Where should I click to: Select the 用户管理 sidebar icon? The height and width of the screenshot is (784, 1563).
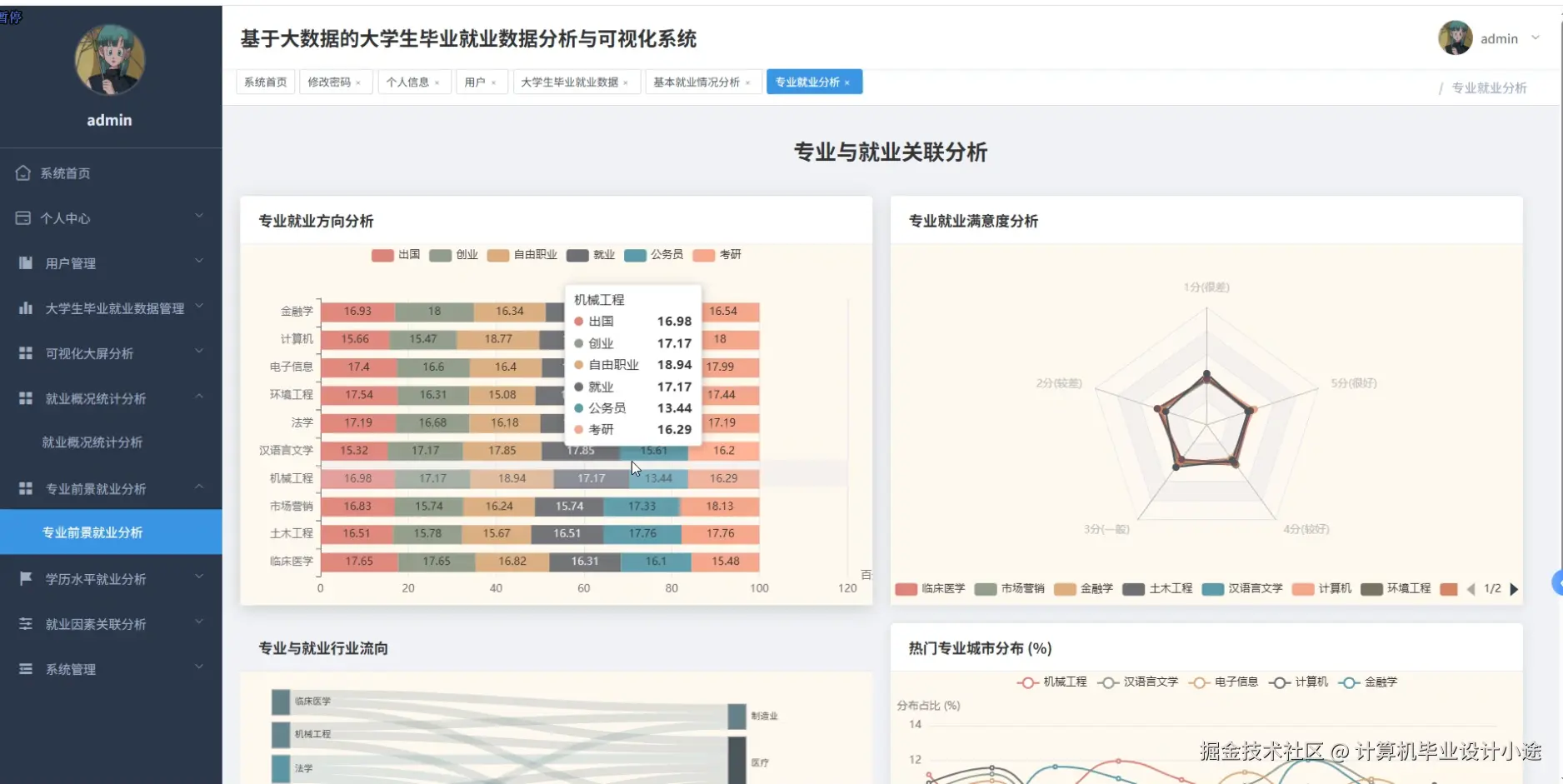[x=24, y=262]
